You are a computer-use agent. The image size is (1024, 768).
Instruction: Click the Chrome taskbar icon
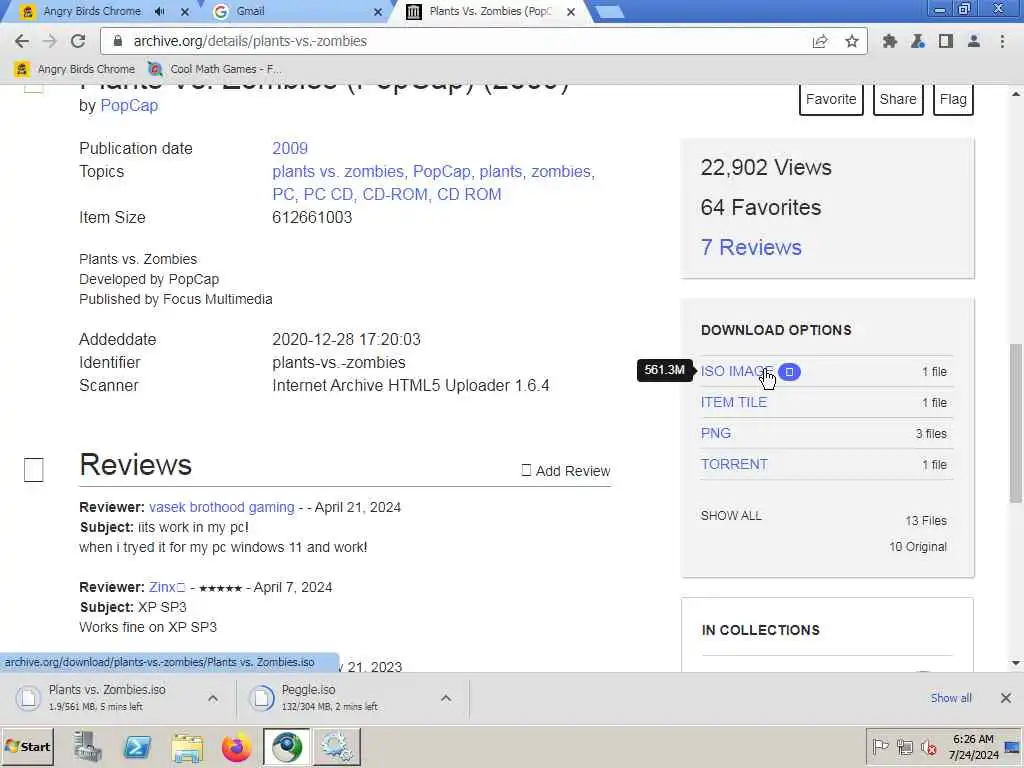[x=287, y=747]
